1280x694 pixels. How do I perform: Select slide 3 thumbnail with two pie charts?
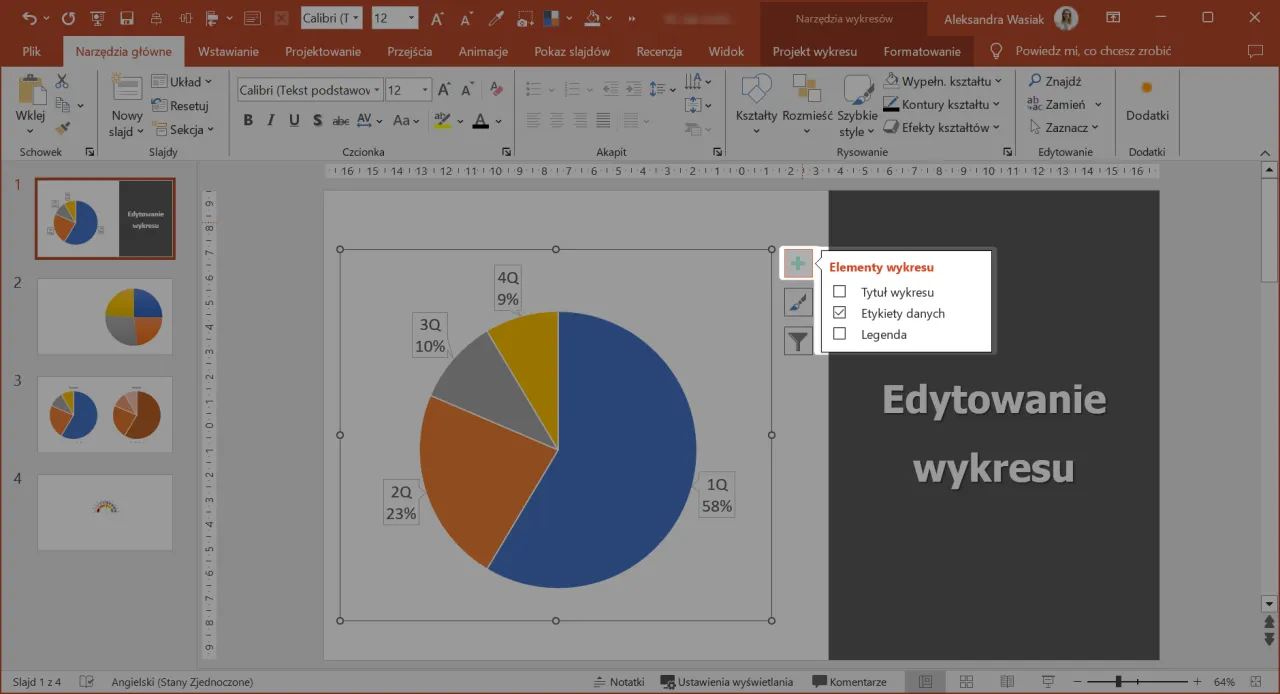[x=105, y=414]
